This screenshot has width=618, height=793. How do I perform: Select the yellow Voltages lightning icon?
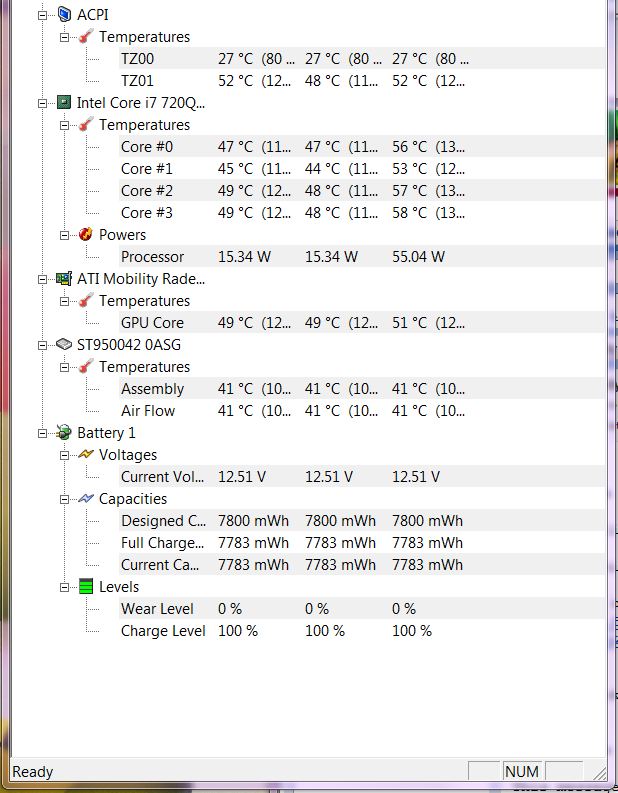(x=86, y=454)
